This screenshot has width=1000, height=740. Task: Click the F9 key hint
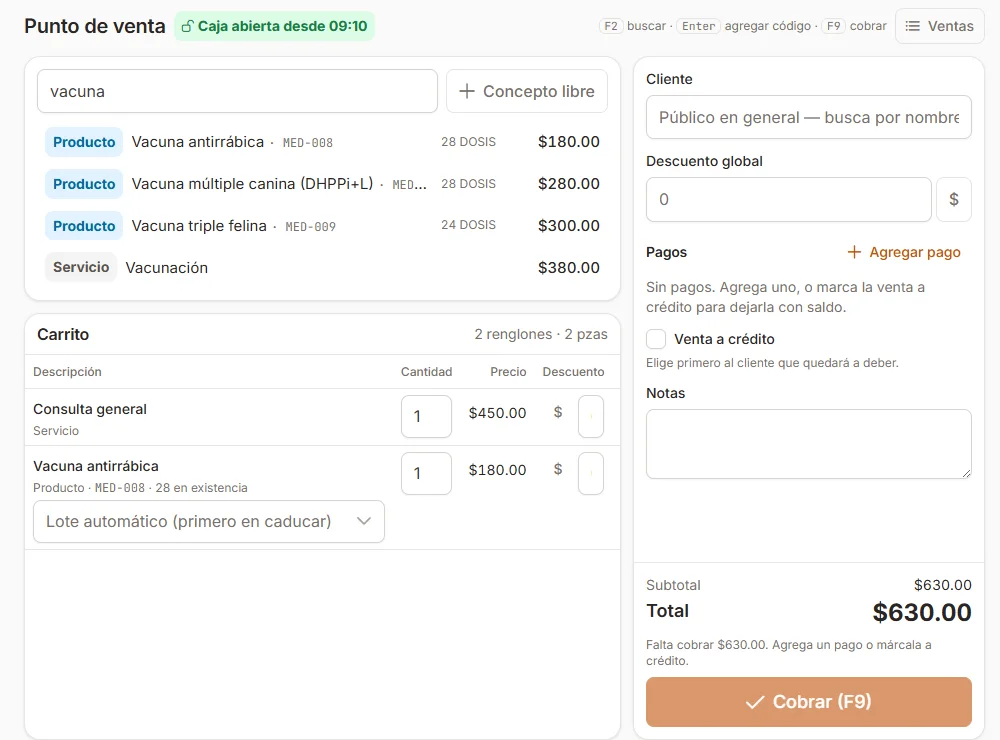(834, 26)
